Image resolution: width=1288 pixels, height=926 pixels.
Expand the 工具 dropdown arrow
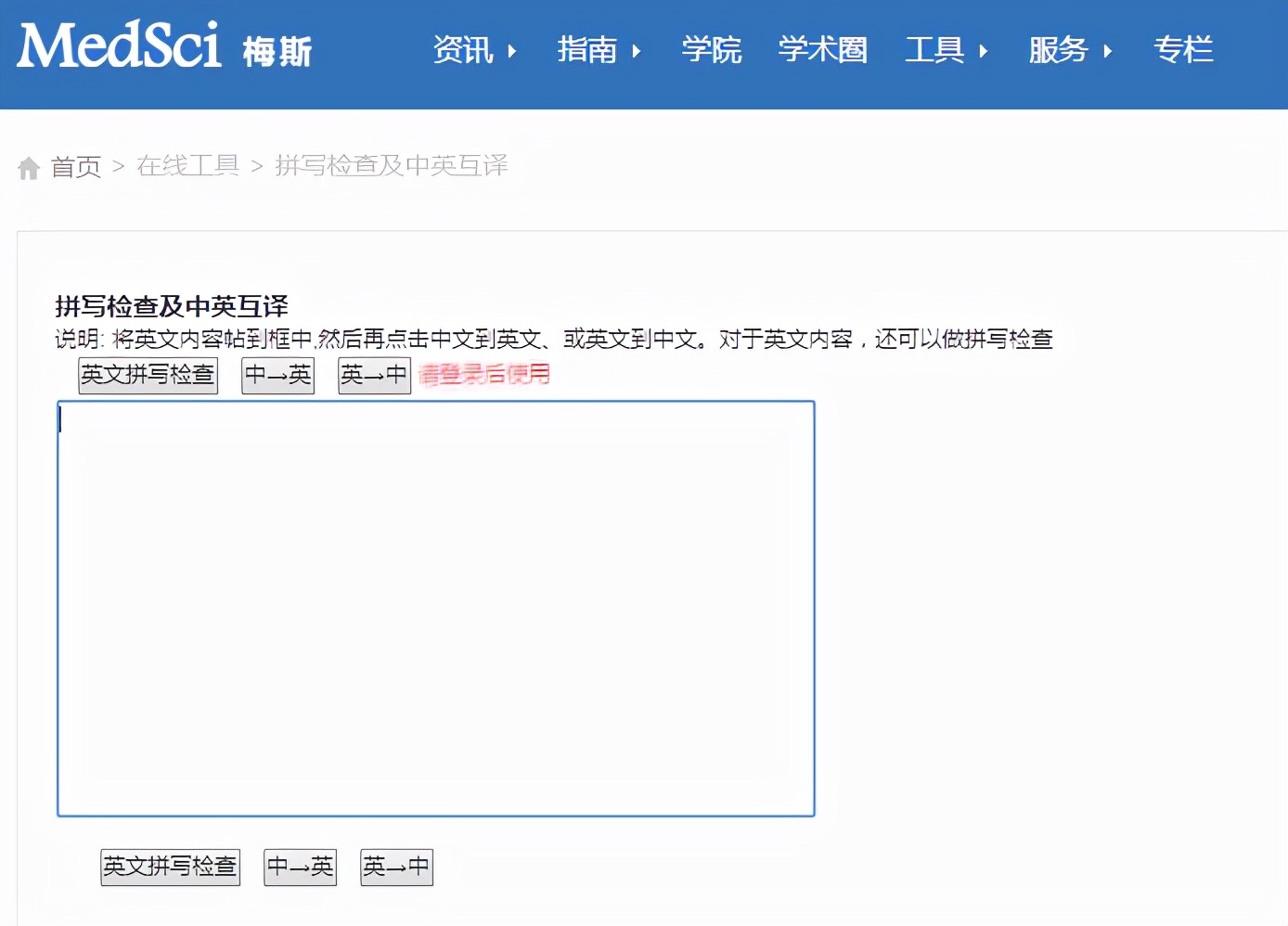pos(981,54)
